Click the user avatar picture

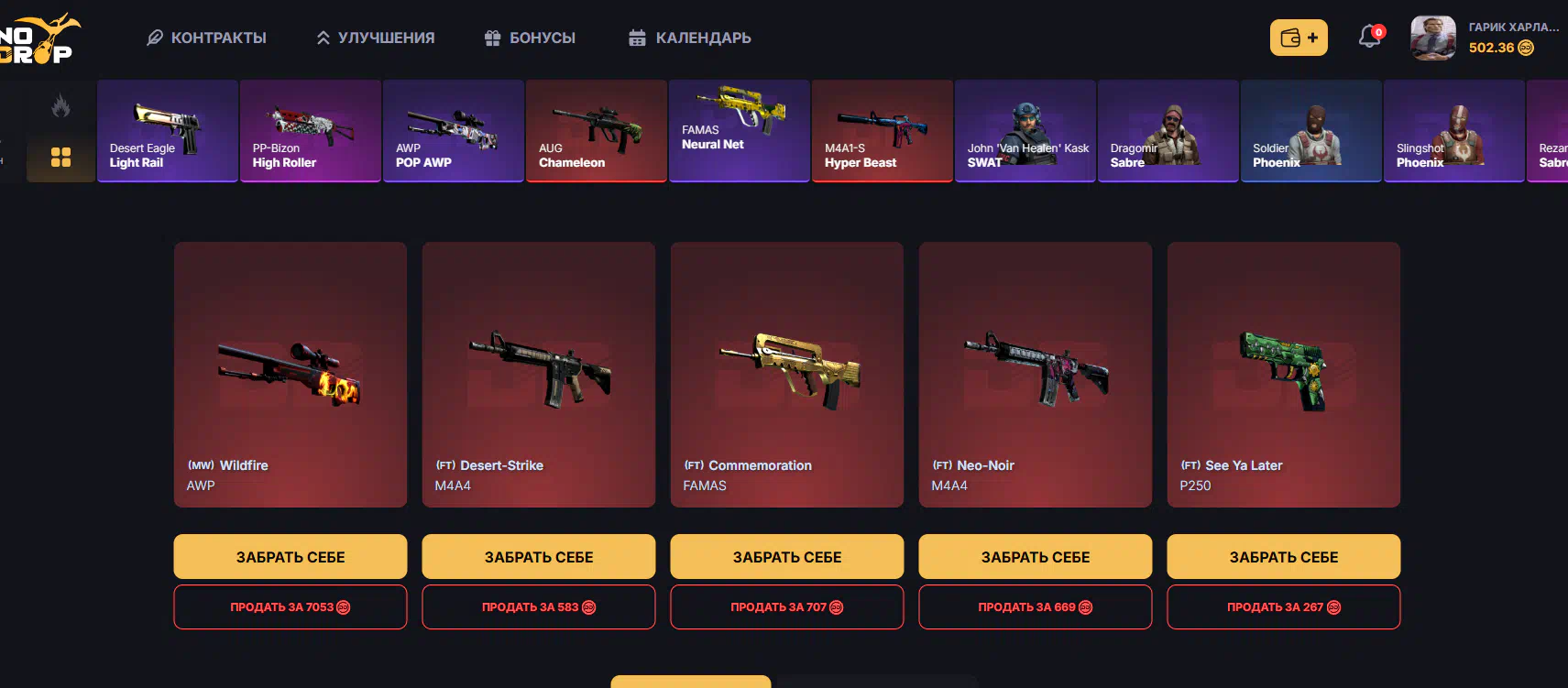1433,38
